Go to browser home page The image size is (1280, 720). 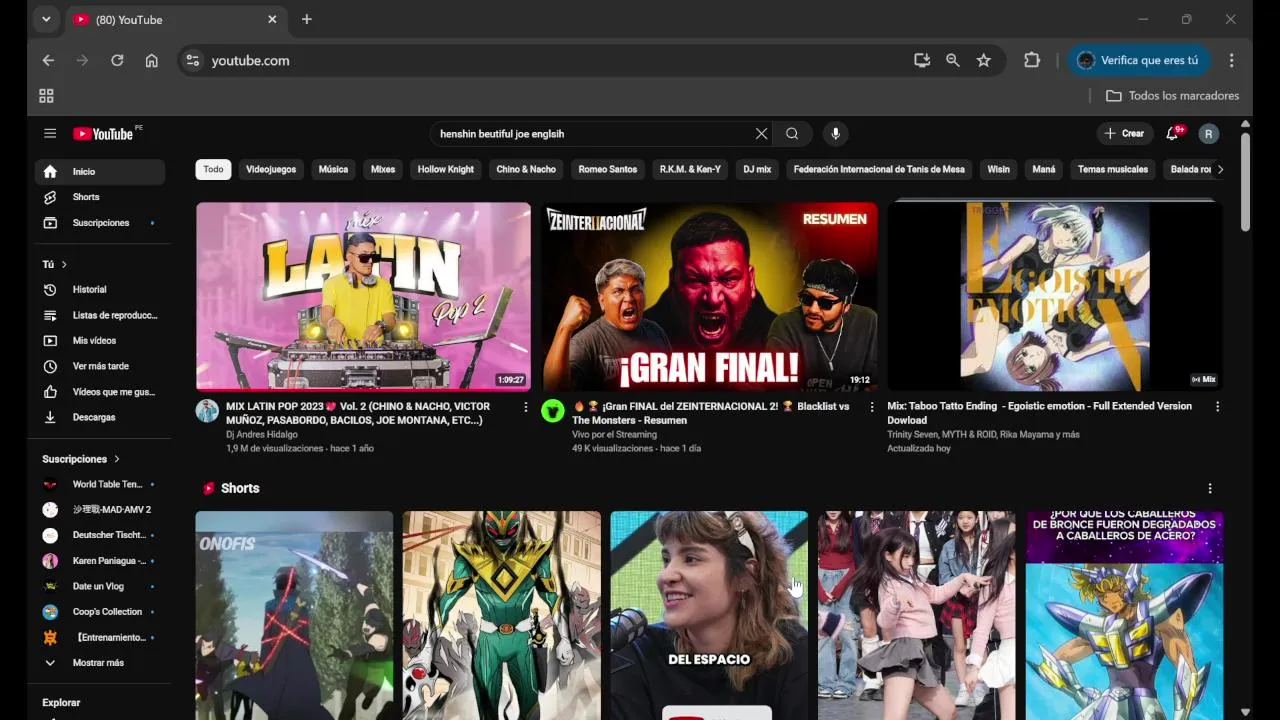tap(151, 60)
